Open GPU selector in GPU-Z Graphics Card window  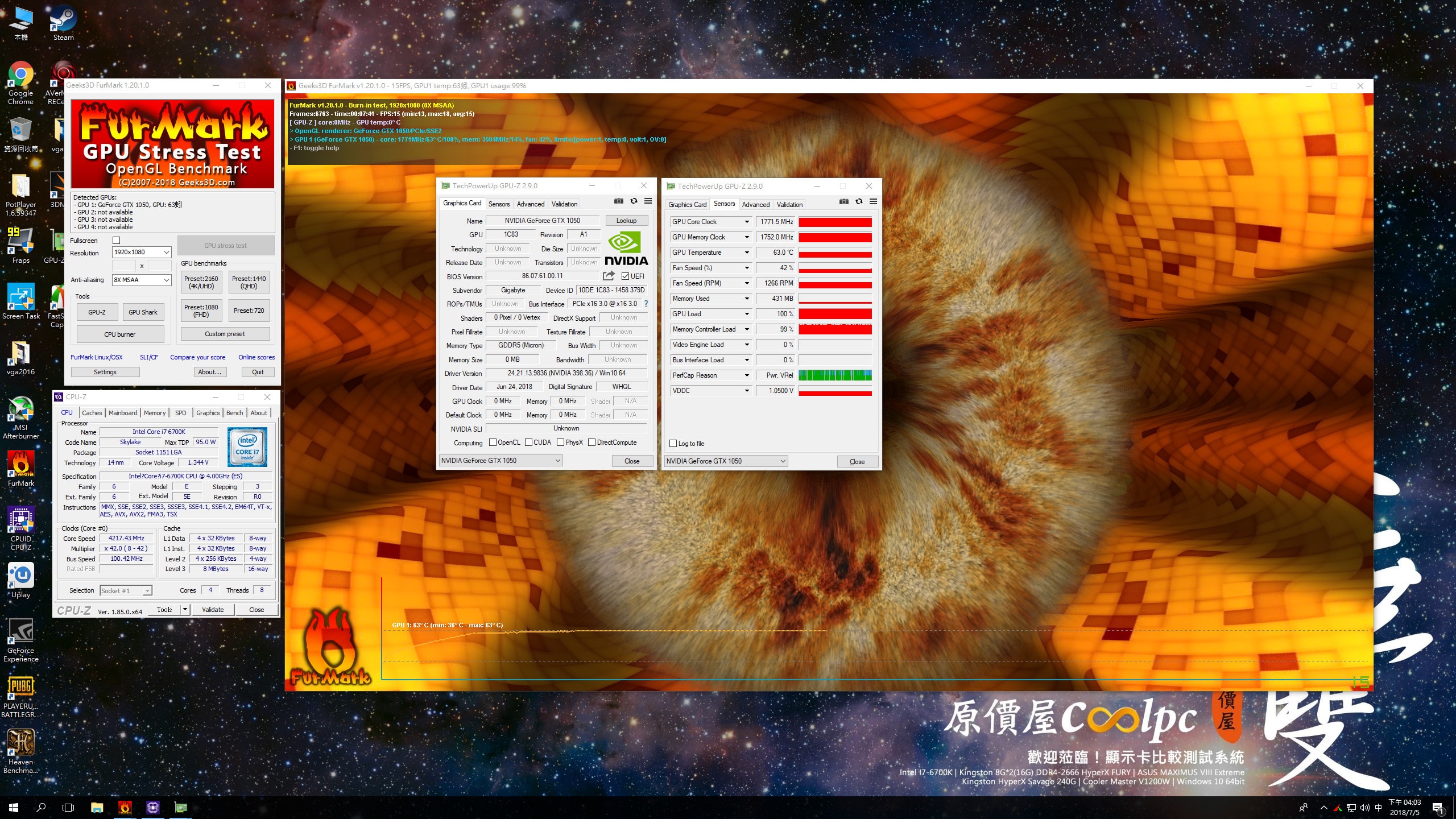click(x=501, y=461)
